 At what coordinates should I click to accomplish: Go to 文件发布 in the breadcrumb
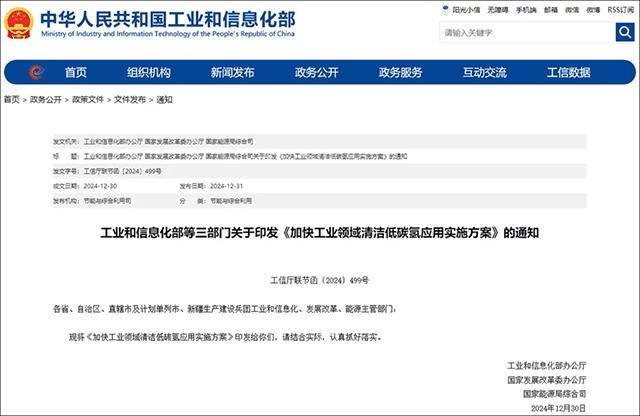(130, 99)
